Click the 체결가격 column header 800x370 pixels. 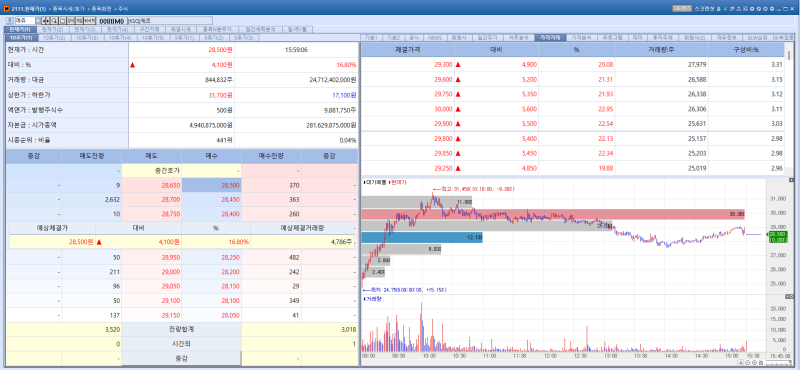tap(408, 50)
